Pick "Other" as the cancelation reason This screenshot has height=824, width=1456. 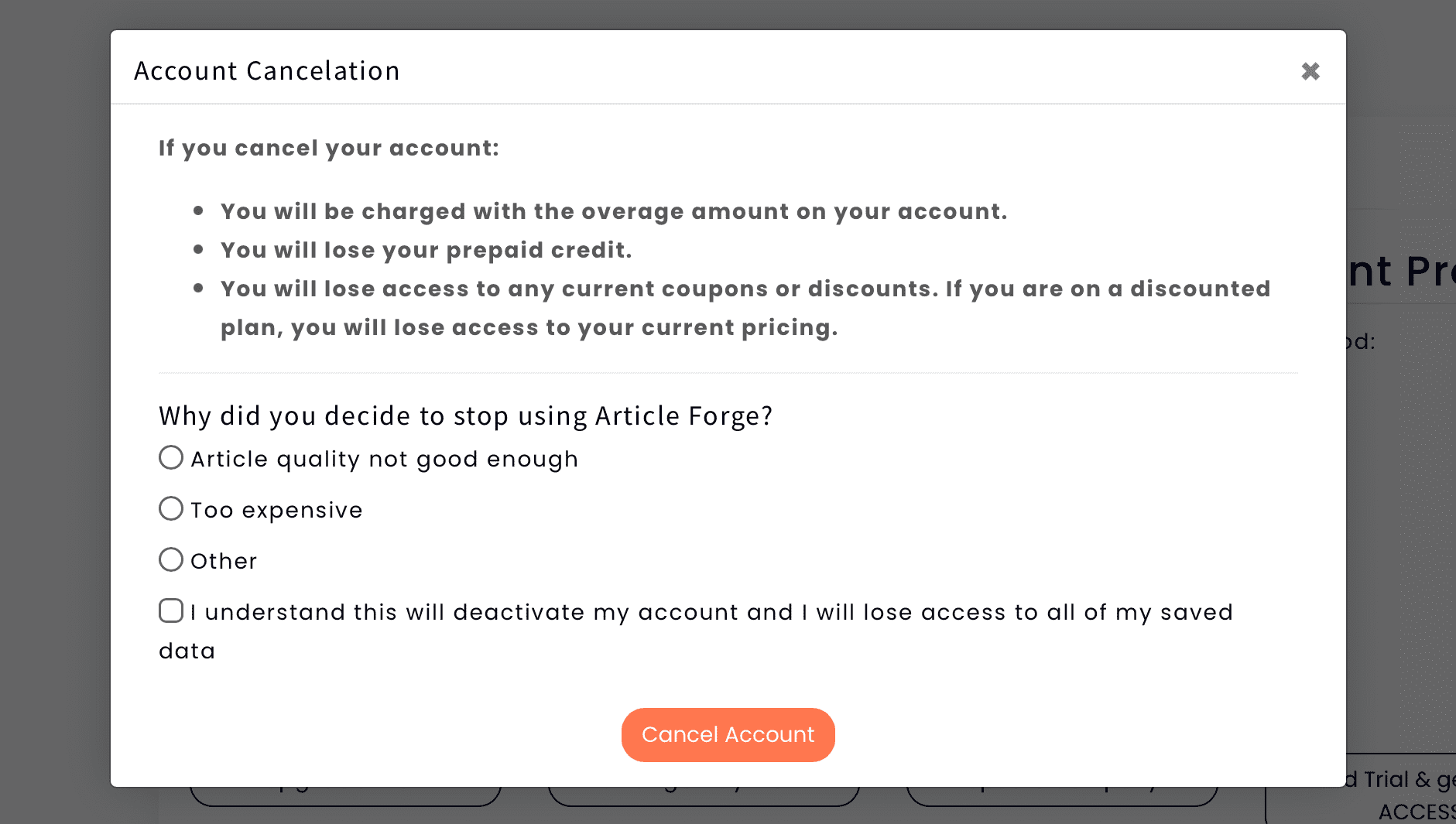(171, 559)
